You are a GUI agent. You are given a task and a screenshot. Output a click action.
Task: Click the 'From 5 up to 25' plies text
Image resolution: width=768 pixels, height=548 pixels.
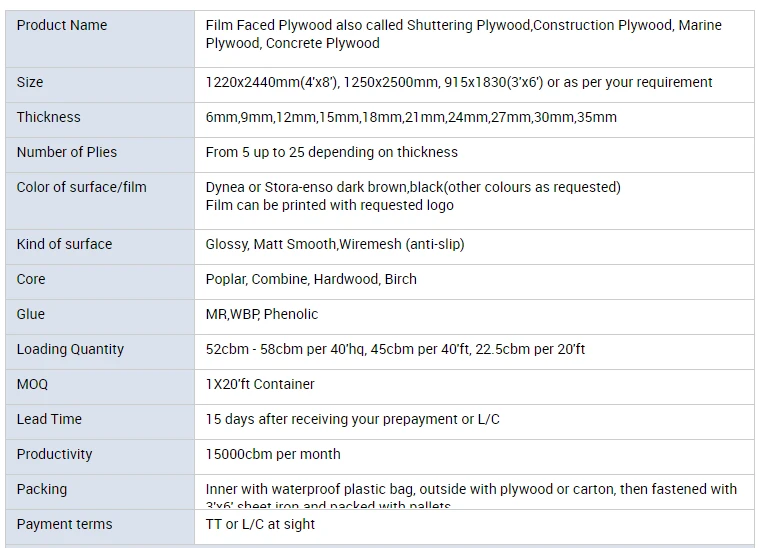tap(332, 152)
